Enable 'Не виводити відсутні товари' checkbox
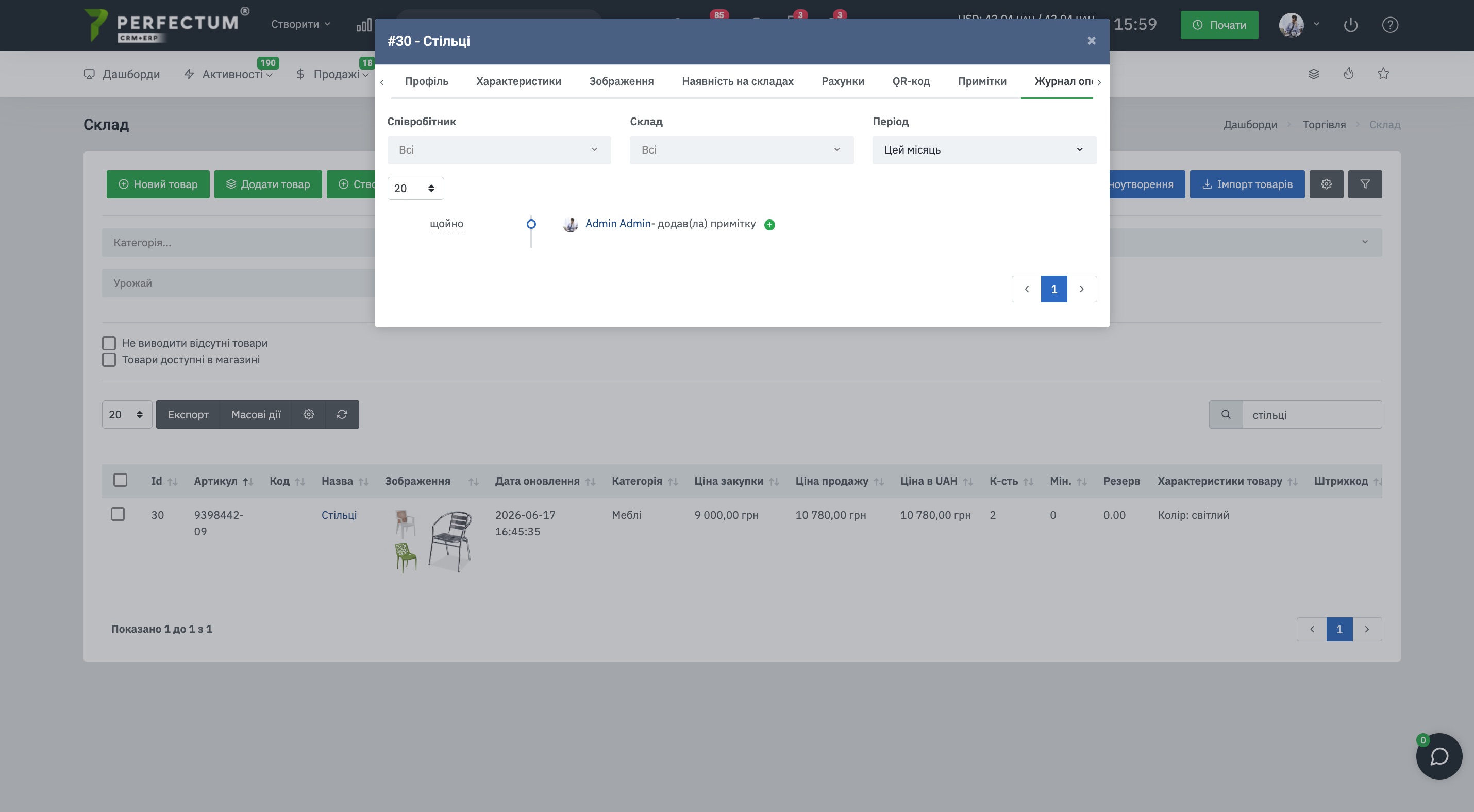 (x=109, y=343)
